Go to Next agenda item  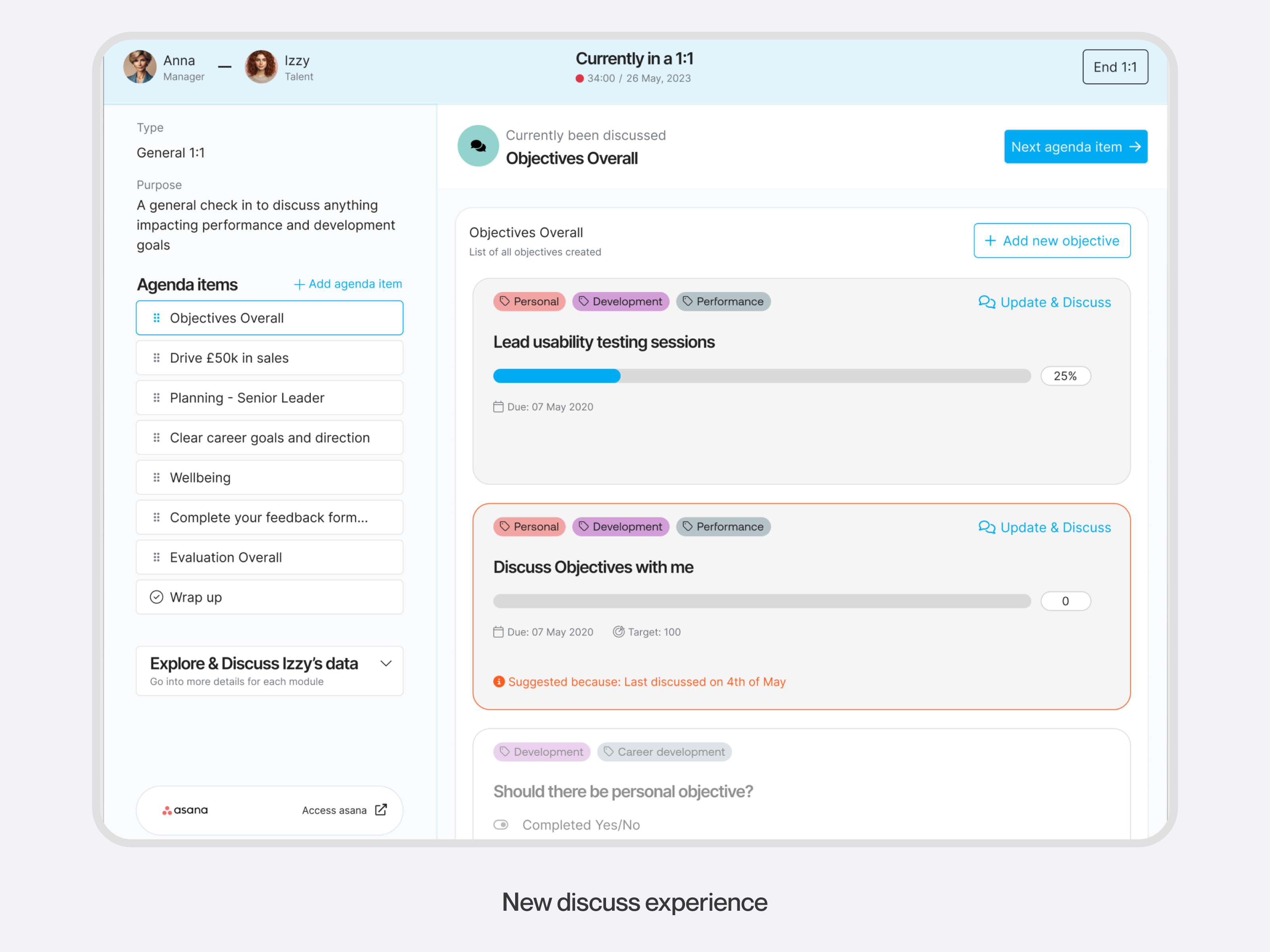pyautogui.click(x=1075, y=146)
